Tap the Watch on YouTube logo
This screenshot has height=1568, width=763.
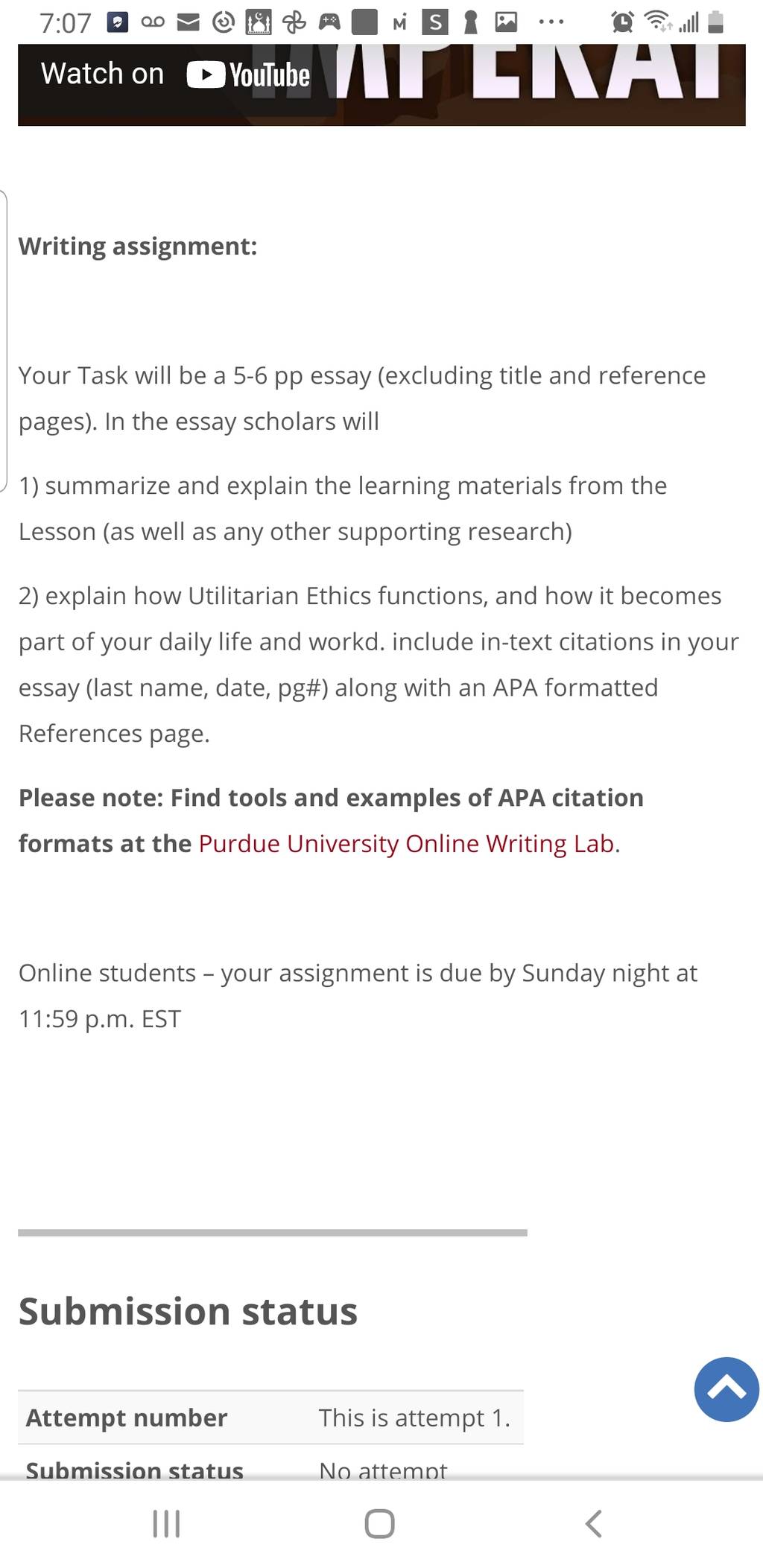tap(248, 74)
